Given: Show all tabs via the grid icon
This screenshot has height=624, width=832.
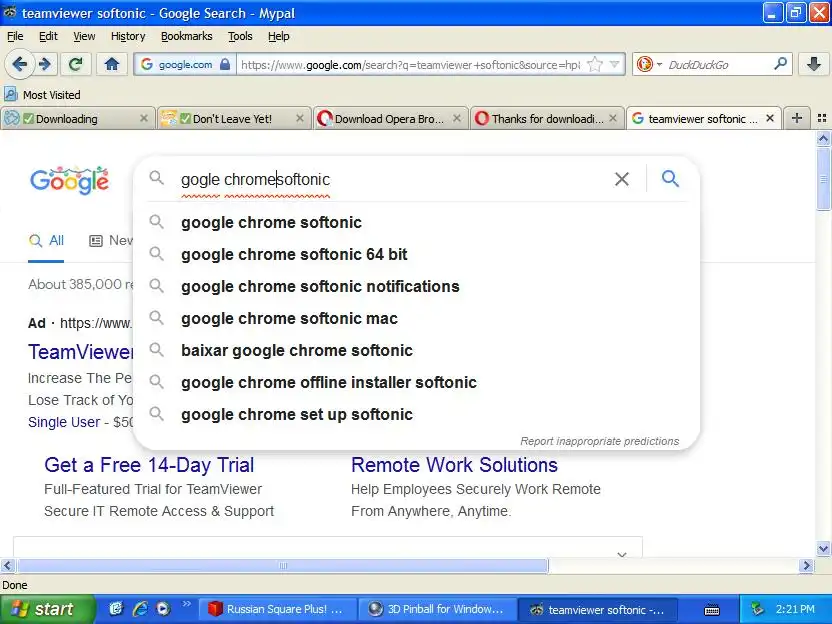Looking at the screenshot, I should point(821,118).
